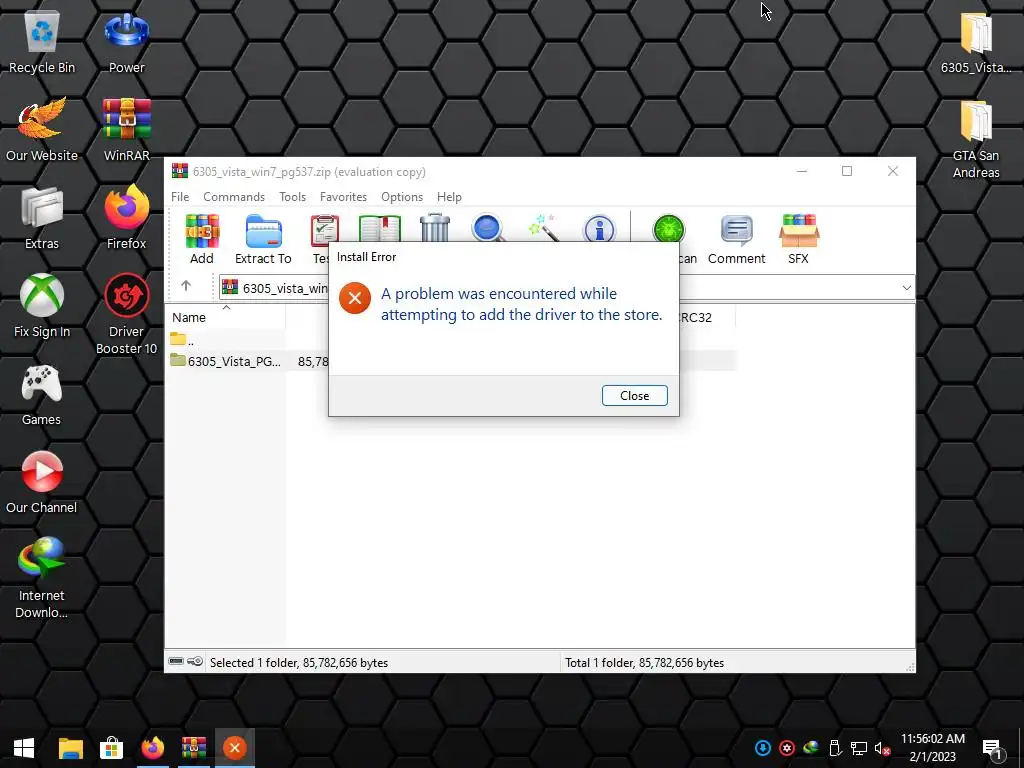Click the drive icon in status bar
The height and width of the screenshot is (768, 1024).
[176, 662]
